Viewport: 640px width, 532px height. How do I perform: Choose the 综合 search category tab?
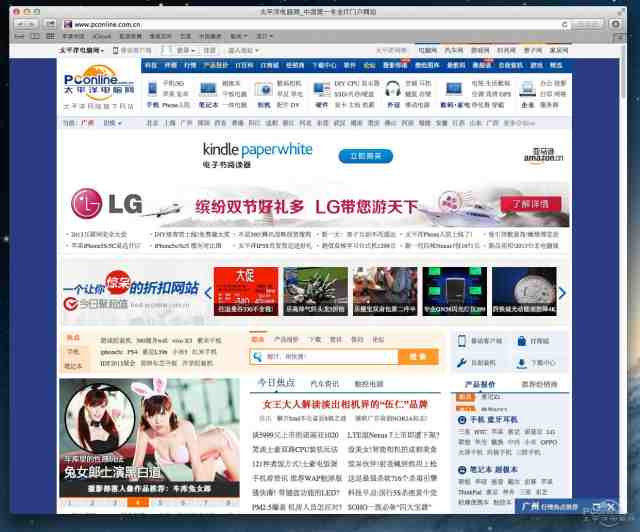[x=258, y=339]
